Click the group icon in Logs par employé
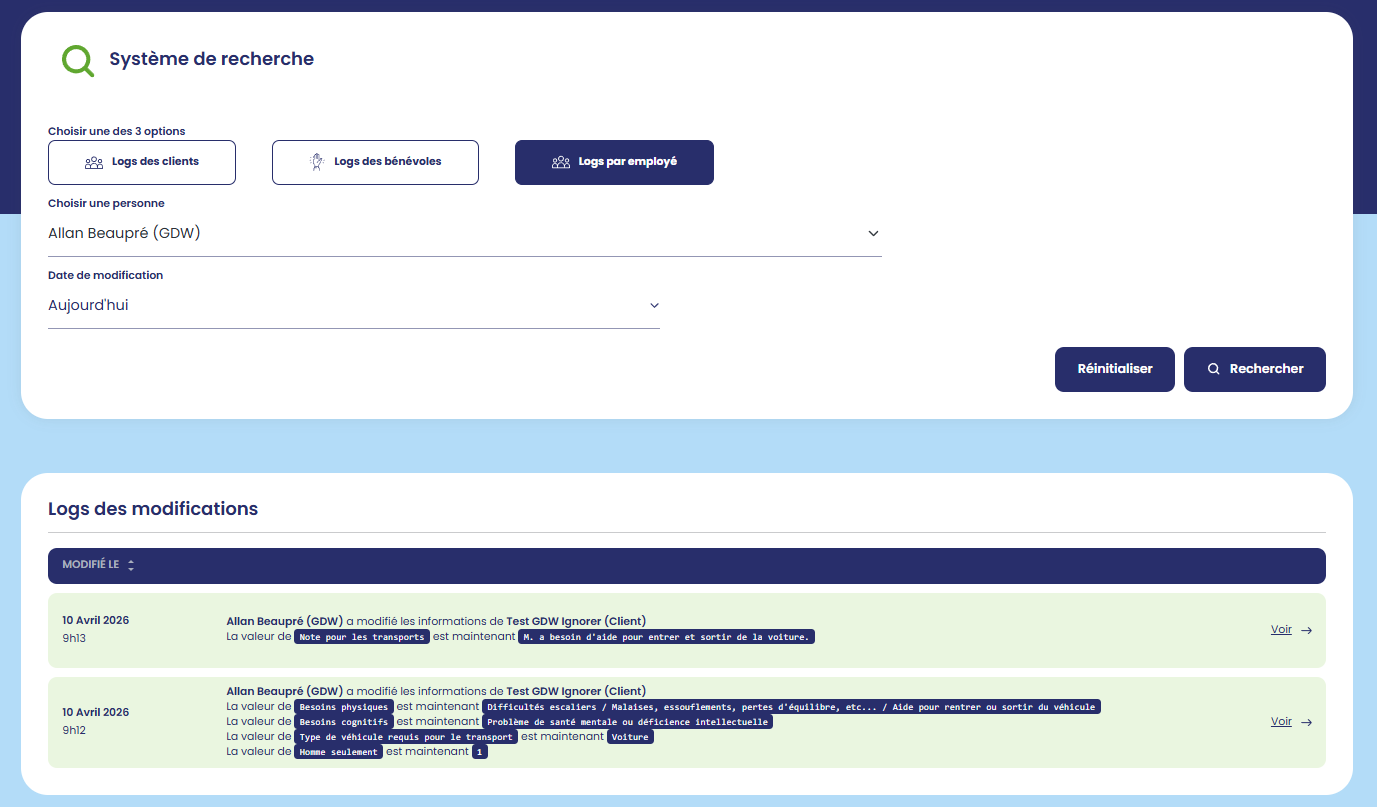This screenshot has width=1377, height=807. pos(561,162)
